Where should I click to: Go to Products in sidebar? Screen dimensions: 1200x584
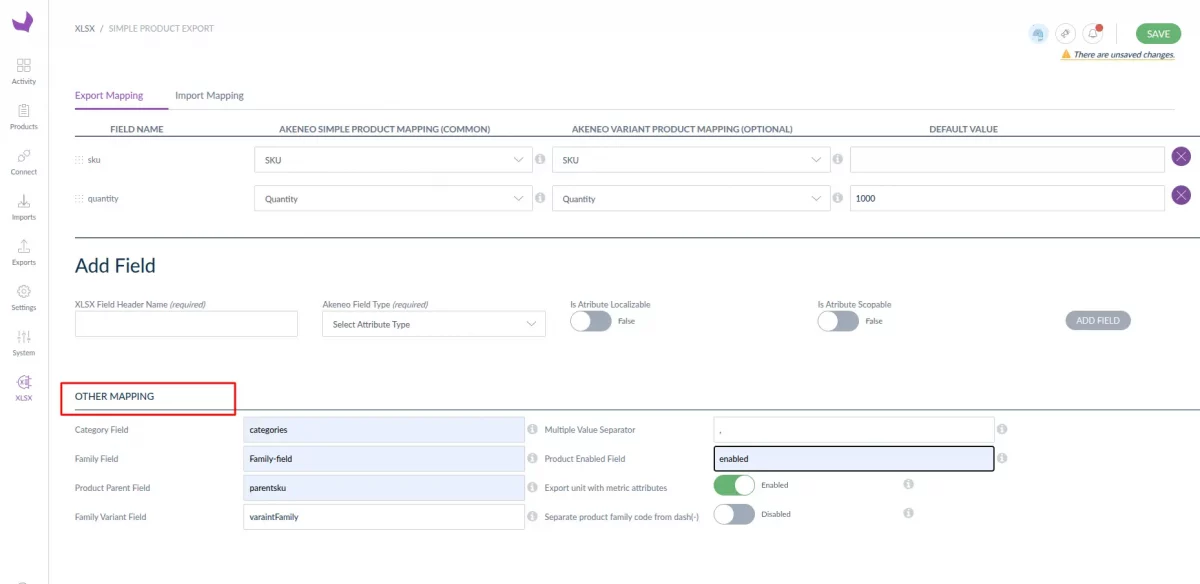coord(24,116)
